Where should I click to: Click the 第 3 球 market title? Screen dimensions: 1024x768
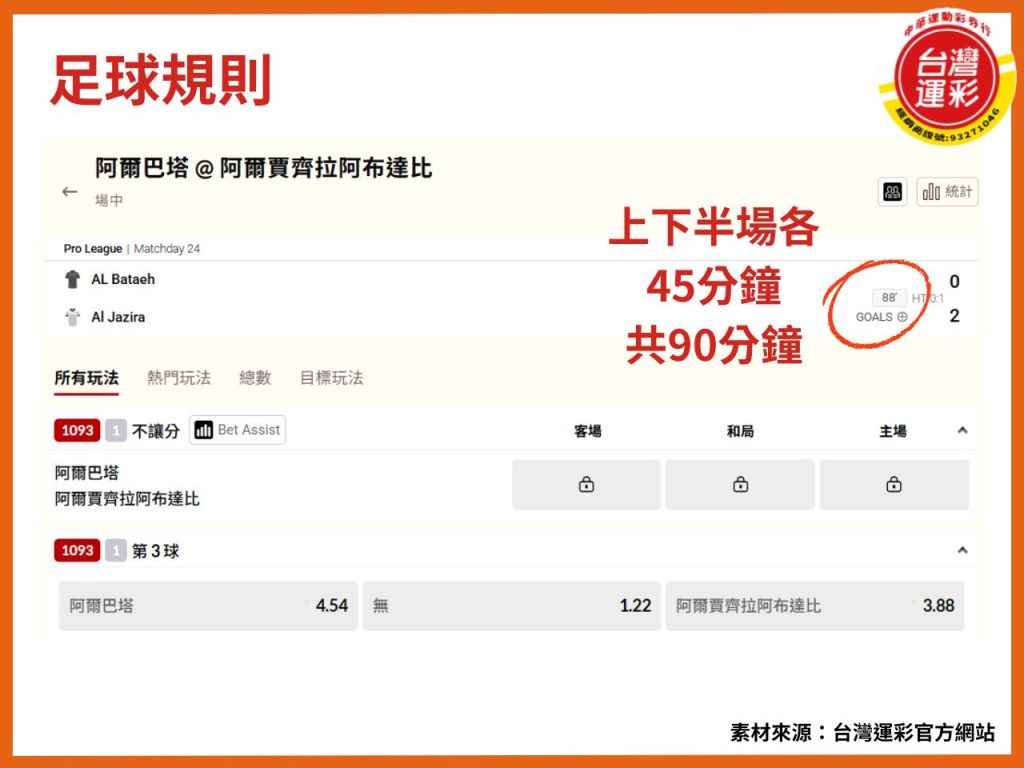155,551
